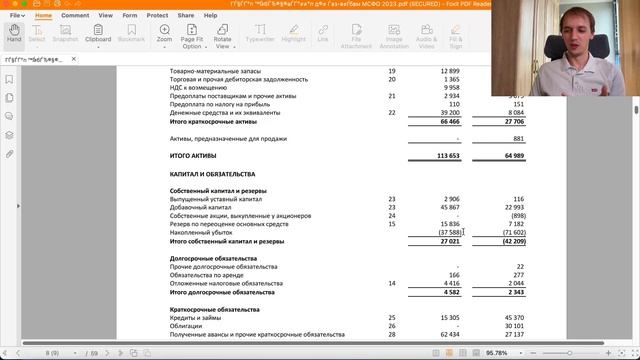Click the Bookmark ribbon tool

pos(131,34)
